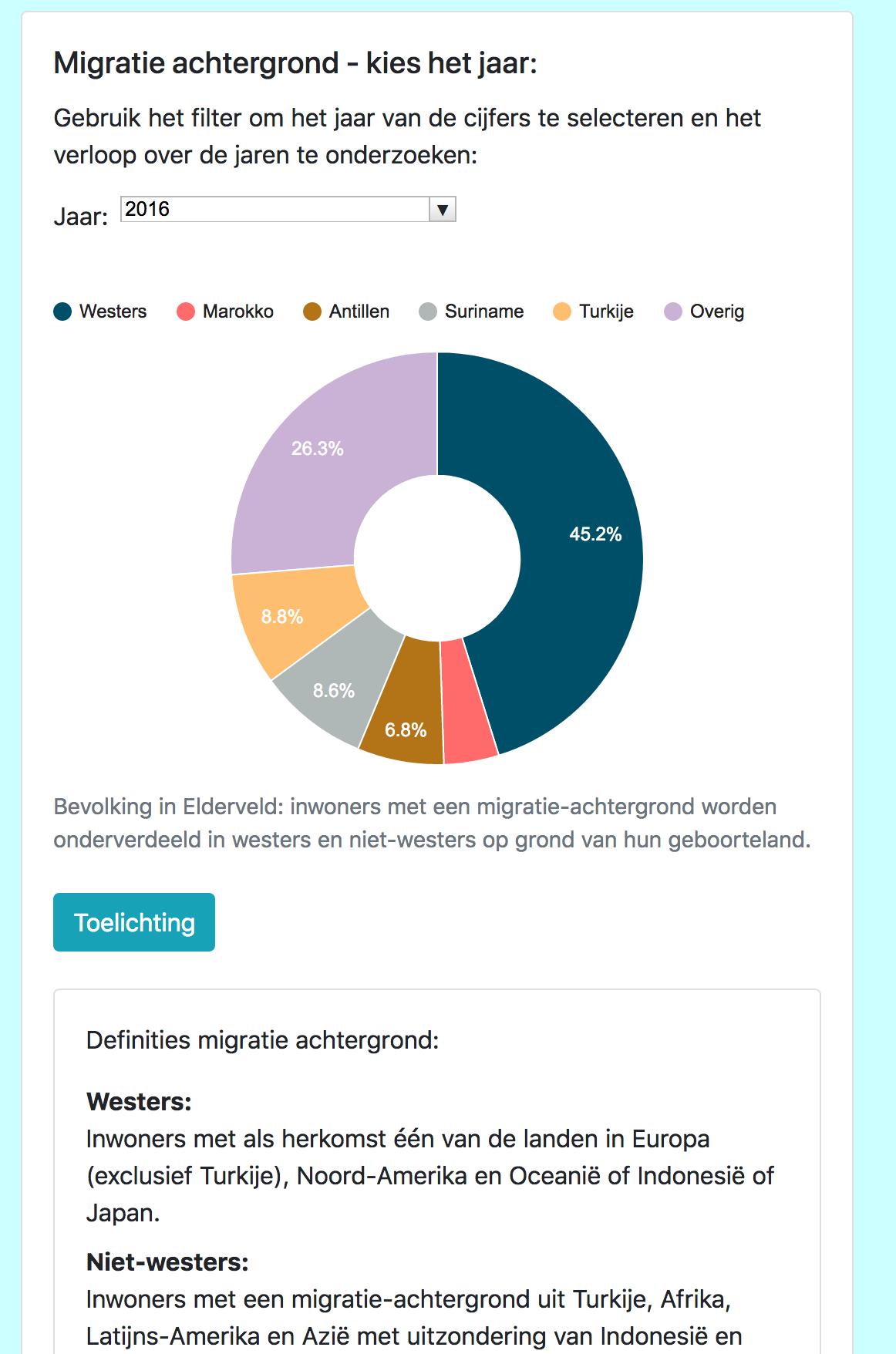The width and height of the screenshot is (896, 1354).
Task: Open the Jaar dropdown arrow
Action: tap(443, 210)
